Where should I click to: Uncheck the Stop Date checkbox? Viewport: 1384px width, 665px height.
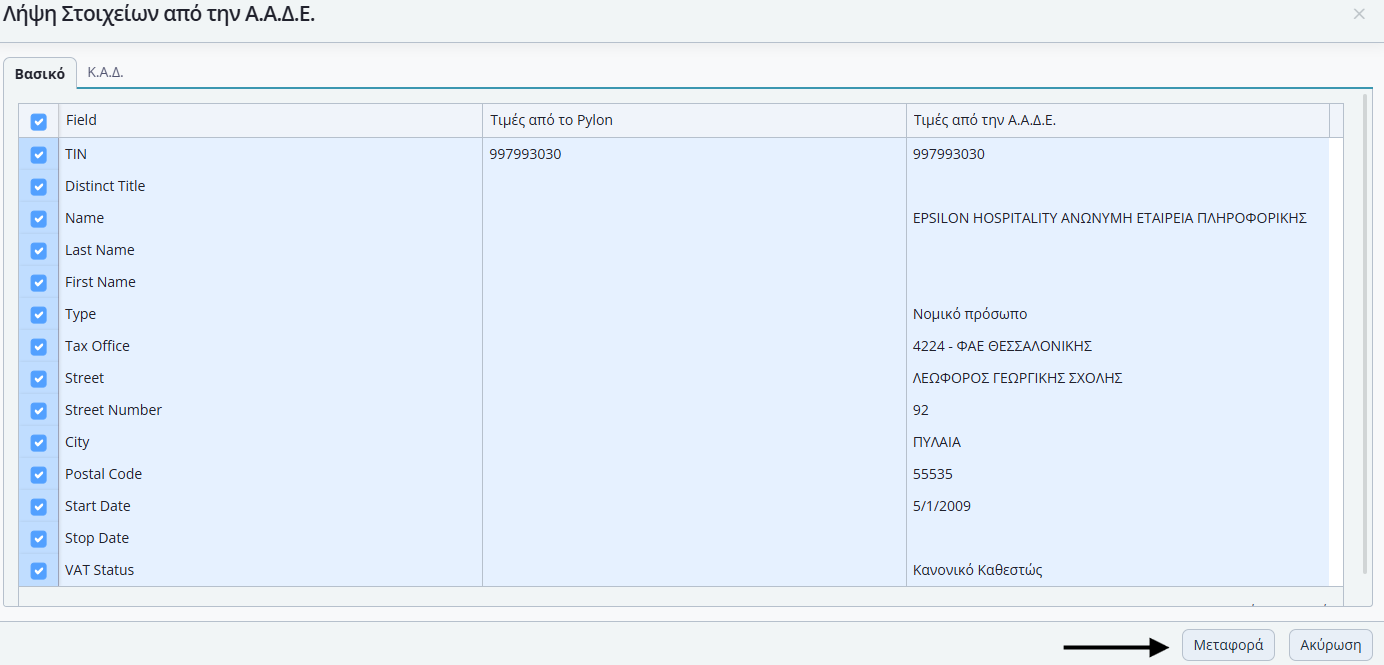tap(39, 539)
